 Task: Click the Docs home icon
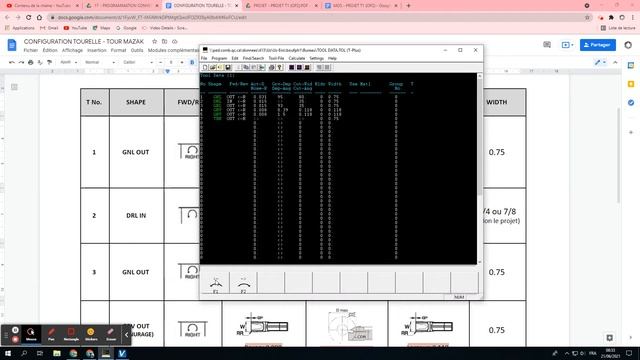coord(12,45)
